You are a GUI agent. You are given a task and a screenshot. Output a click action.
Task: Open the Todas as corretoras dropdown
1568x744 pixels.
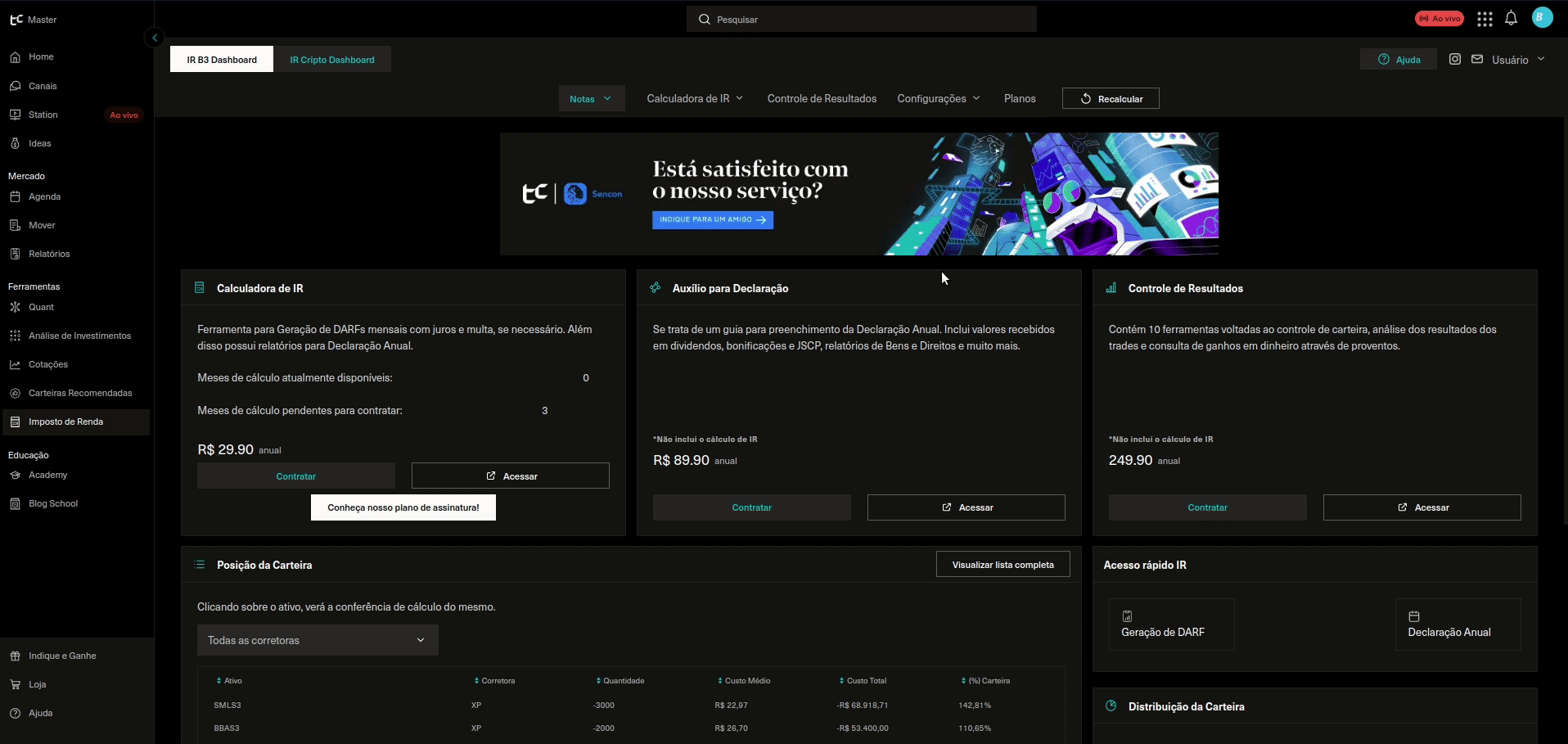(x=318, y=640)
